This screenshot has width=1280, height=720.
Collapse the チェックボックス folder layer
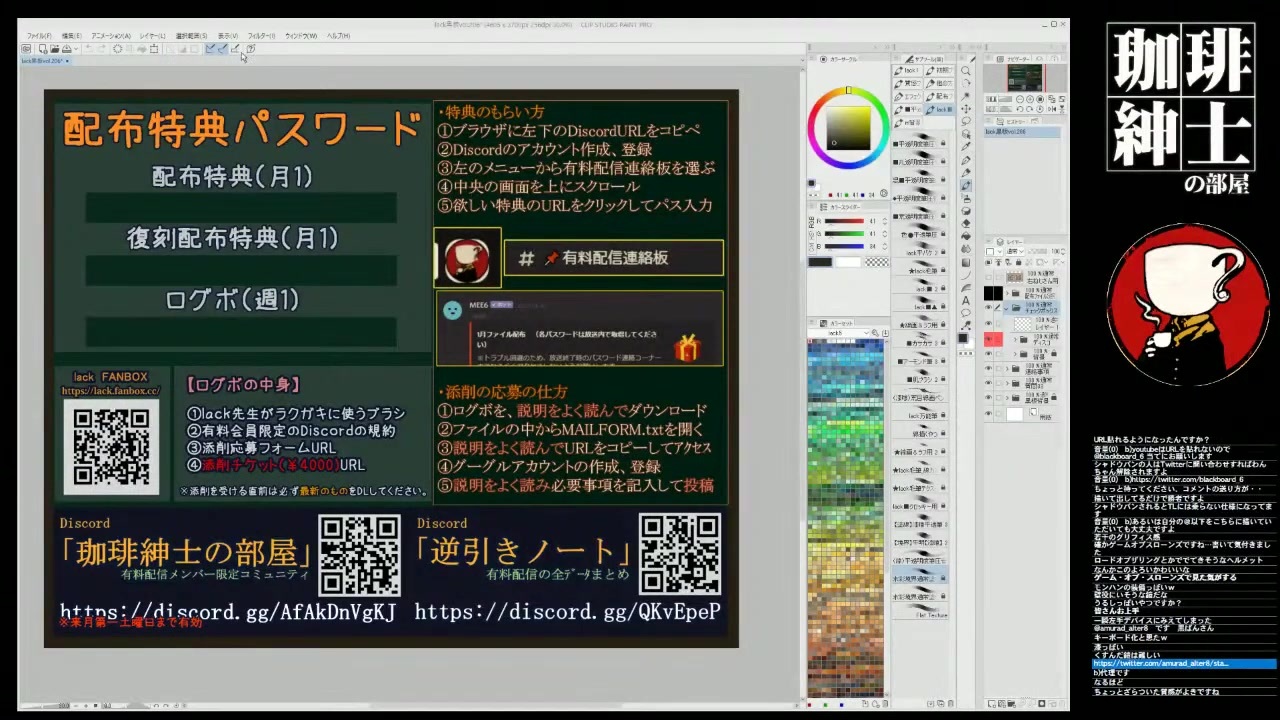pos(1006,307)
